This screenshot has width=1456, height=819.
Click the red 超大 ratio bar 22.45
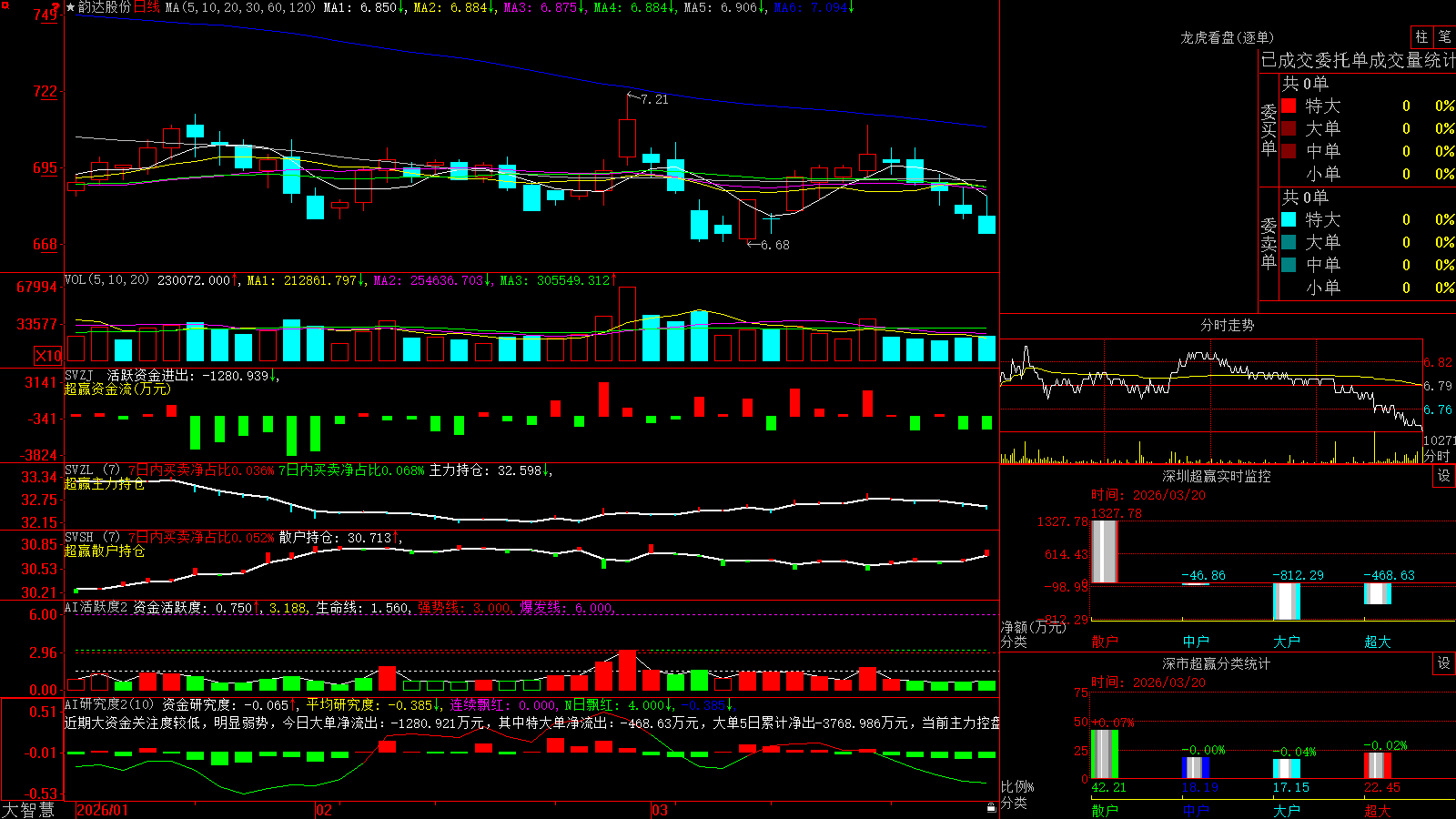pyautogui.click(x=1377, y=765)
